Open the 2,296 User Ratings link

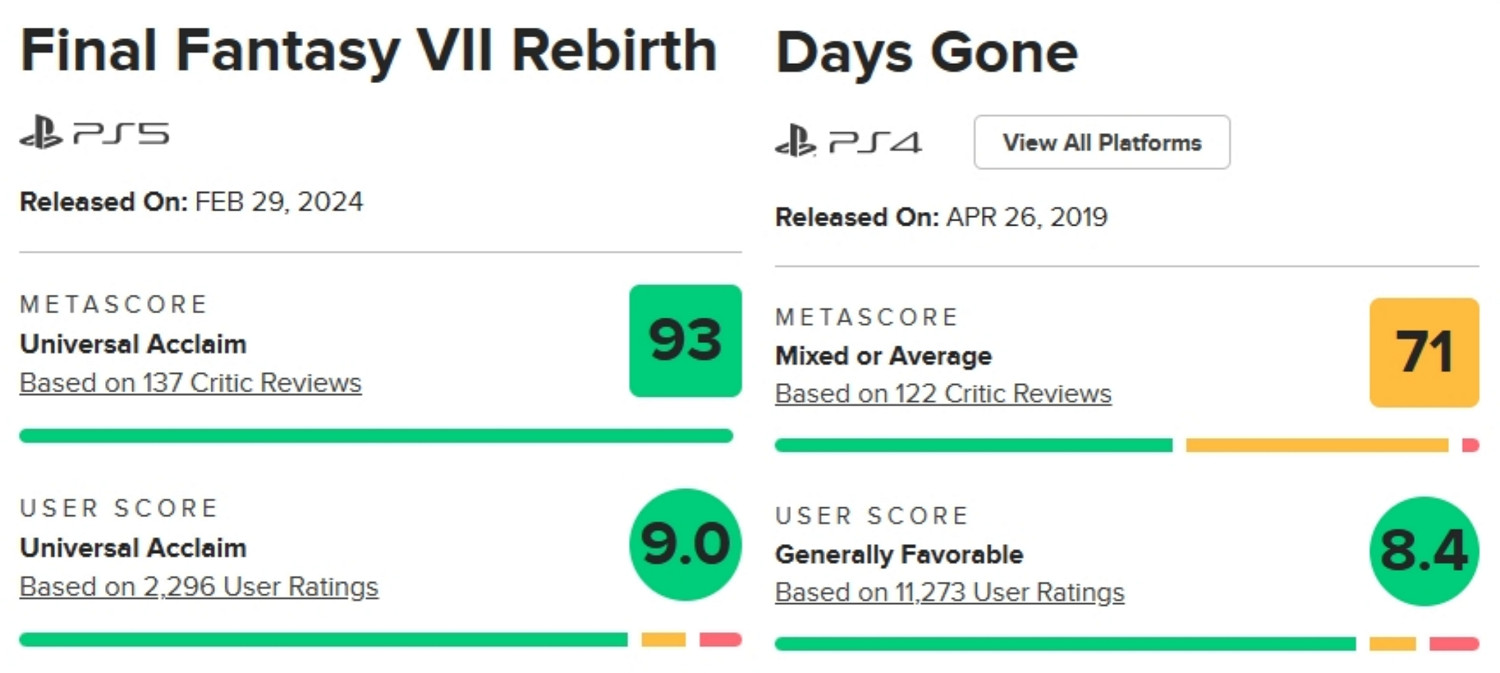point(199,587)
